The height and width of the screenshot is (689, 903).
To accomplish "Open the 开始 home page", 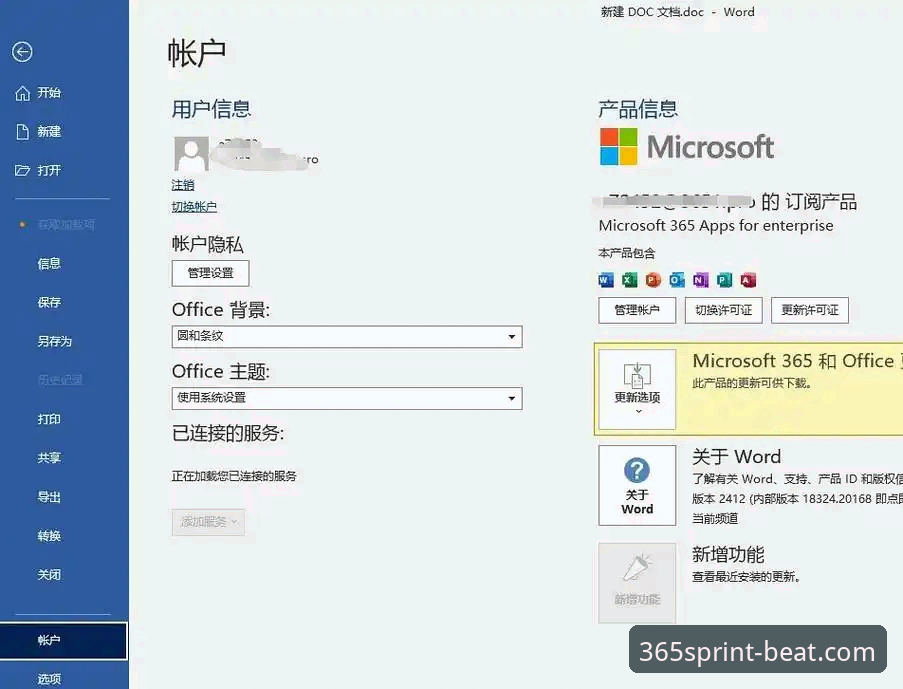I will click(x=49, y=92).
